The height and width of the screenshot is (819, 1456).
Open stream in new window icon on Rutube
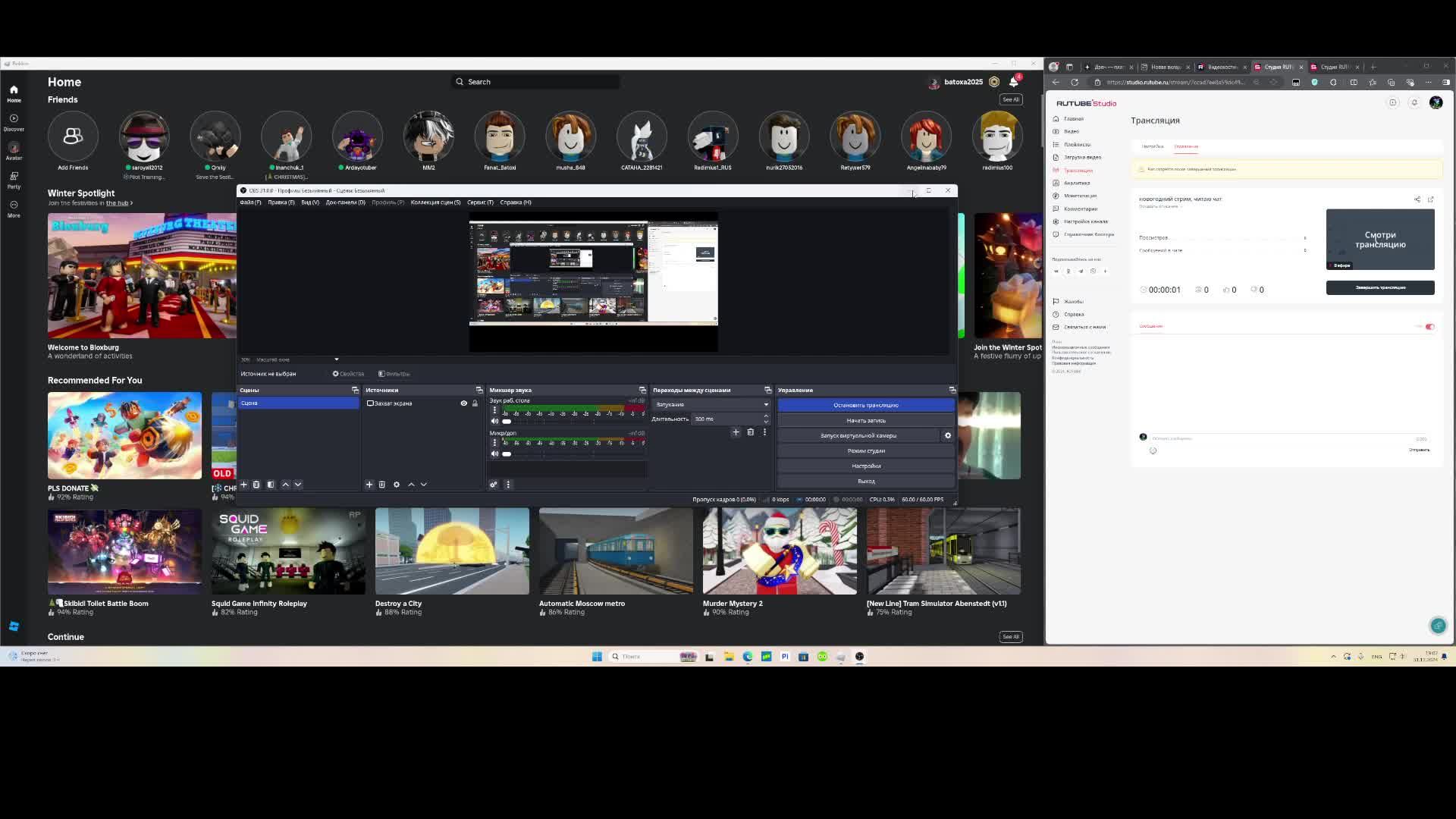(1431, 199)
